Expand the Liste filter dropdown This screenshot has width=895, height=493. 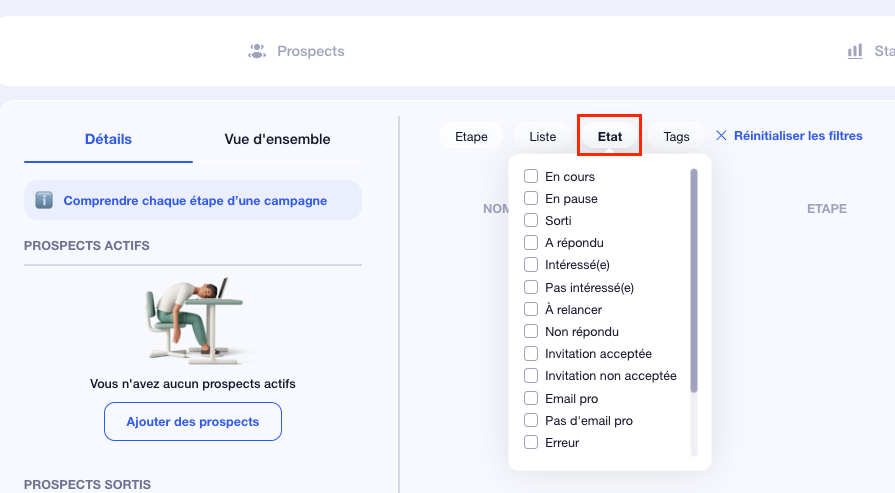coord(542,136)
